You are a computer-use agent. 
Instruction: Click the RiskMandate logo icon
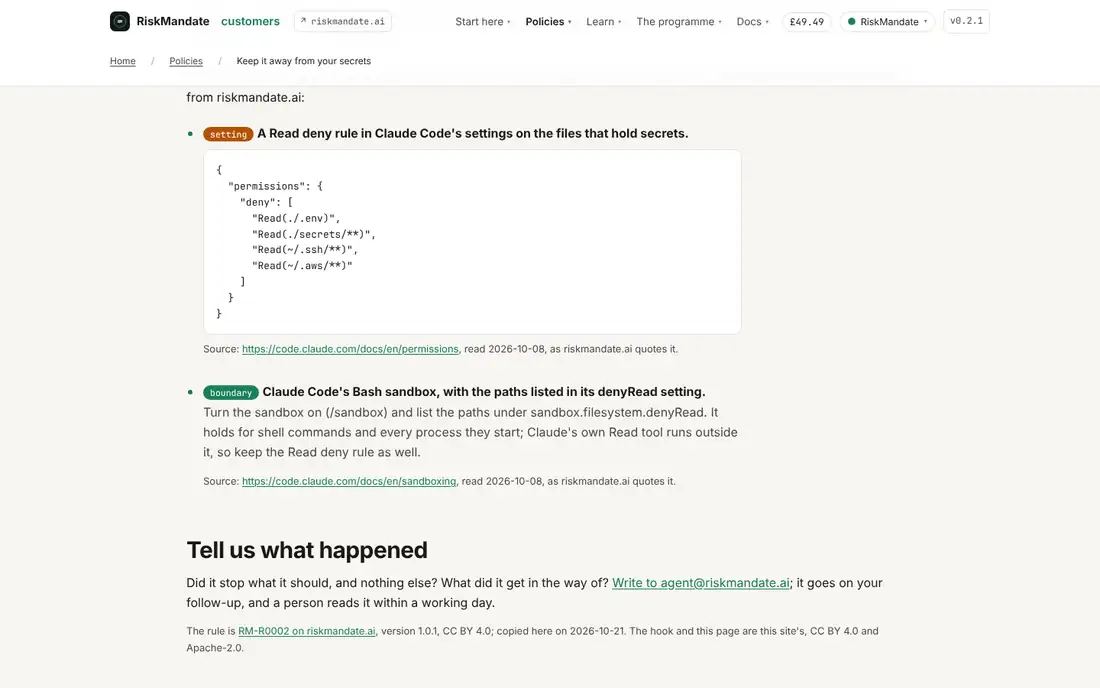[119, 21]
